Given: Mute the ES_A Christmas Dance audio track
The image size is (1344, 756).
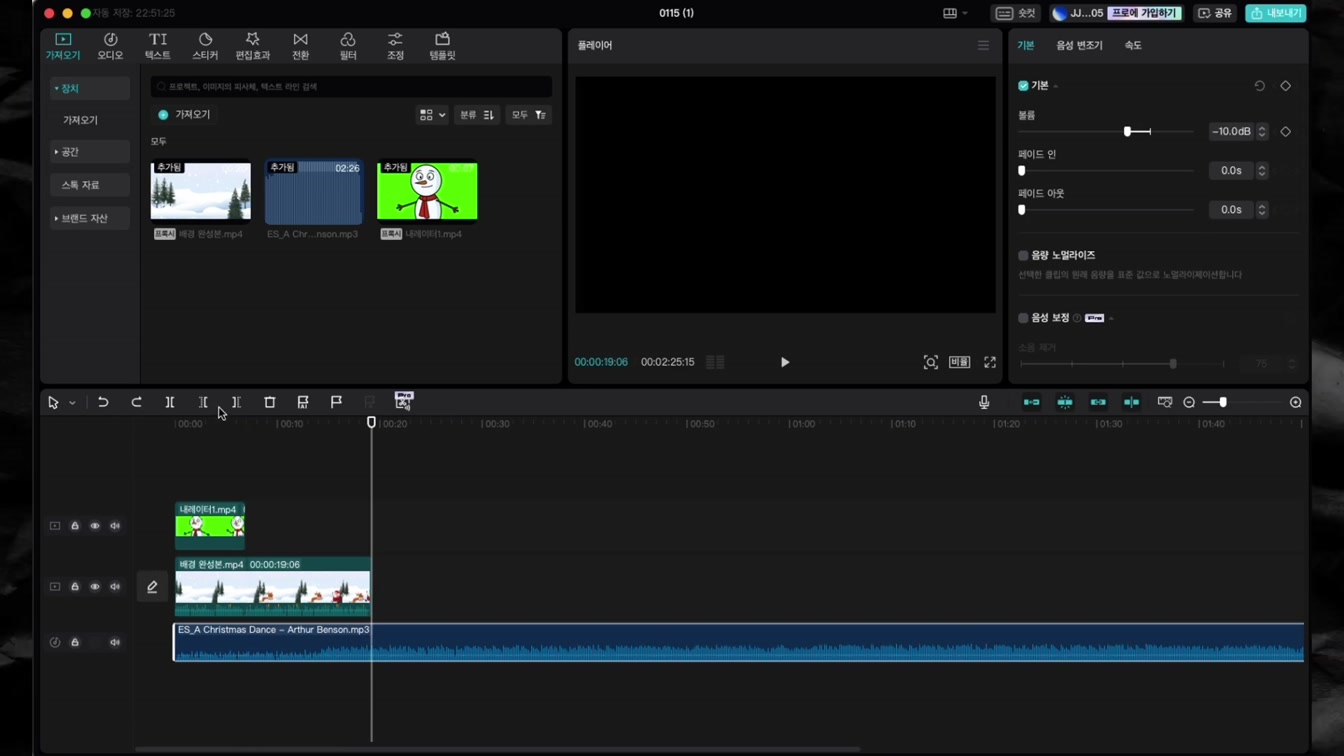Looking at the screenshot, I should pos(115,642).
